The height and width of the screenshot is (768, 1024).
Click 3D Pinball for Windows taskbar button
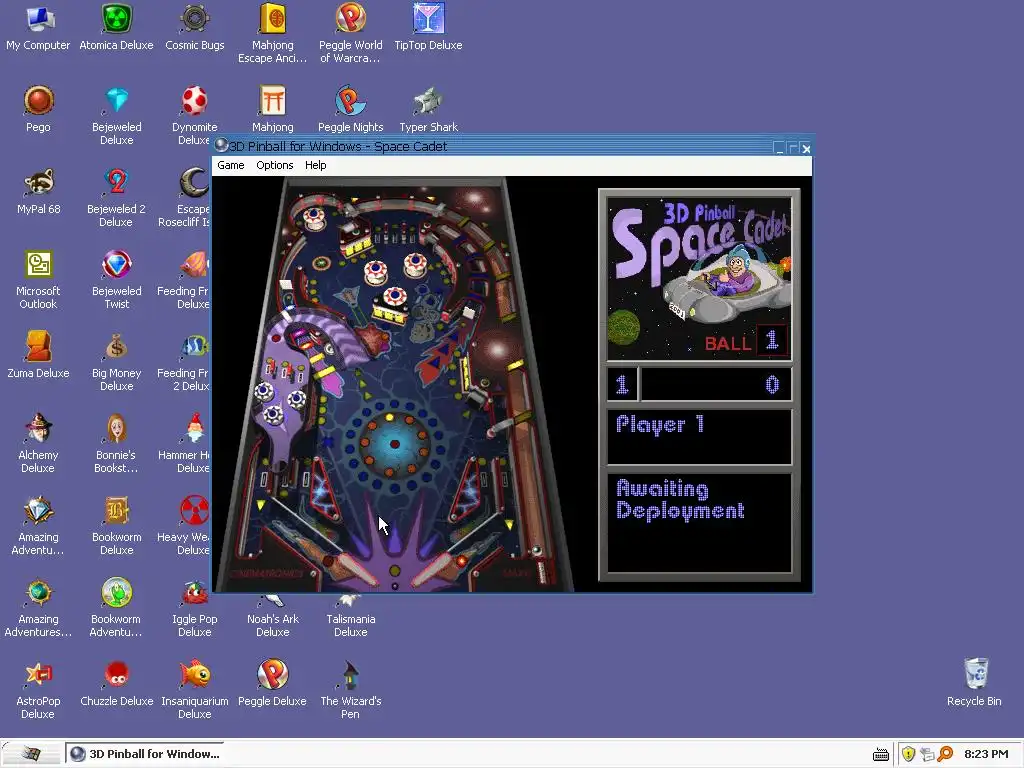(x=144, y=754)
